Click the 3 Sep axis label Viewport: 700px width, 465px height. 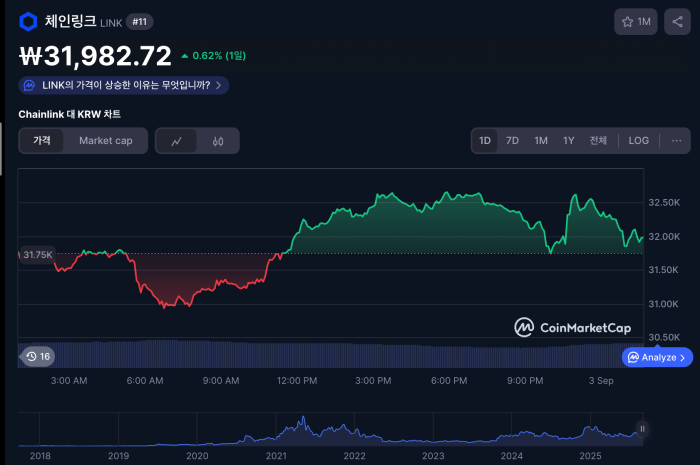click(601, 381)
